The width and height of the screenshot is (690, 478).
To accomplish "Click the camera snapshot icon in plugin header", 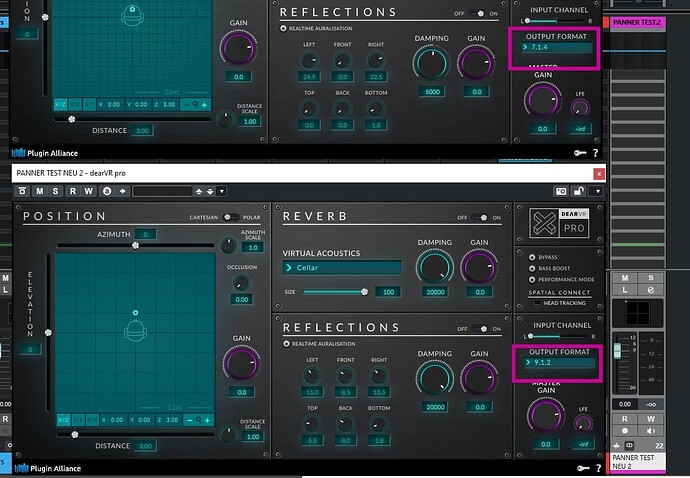I will [x=561, y=191].
